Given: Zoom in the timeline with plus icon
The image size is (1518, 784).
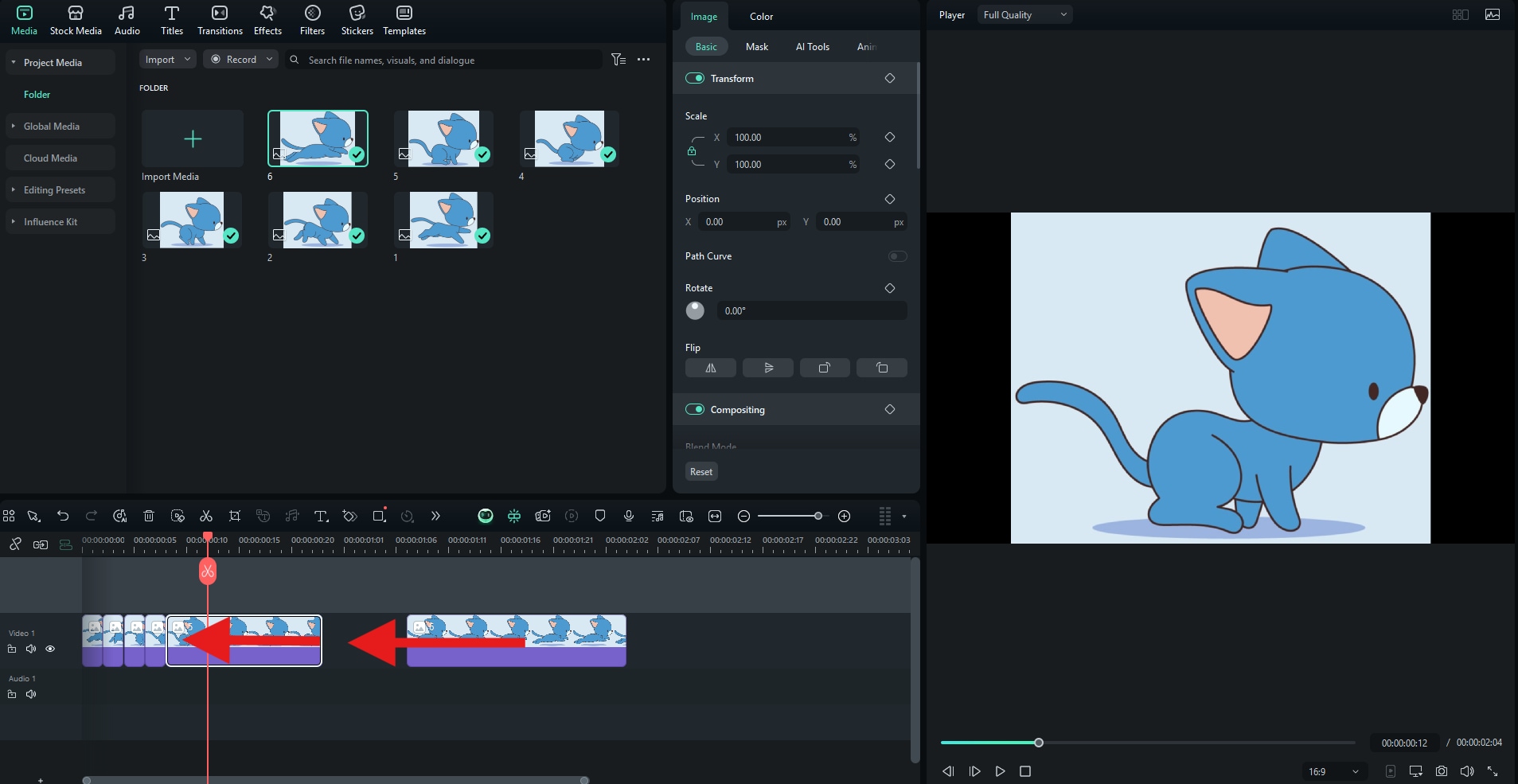Looking at the screenshot, I should click(845, 516).
